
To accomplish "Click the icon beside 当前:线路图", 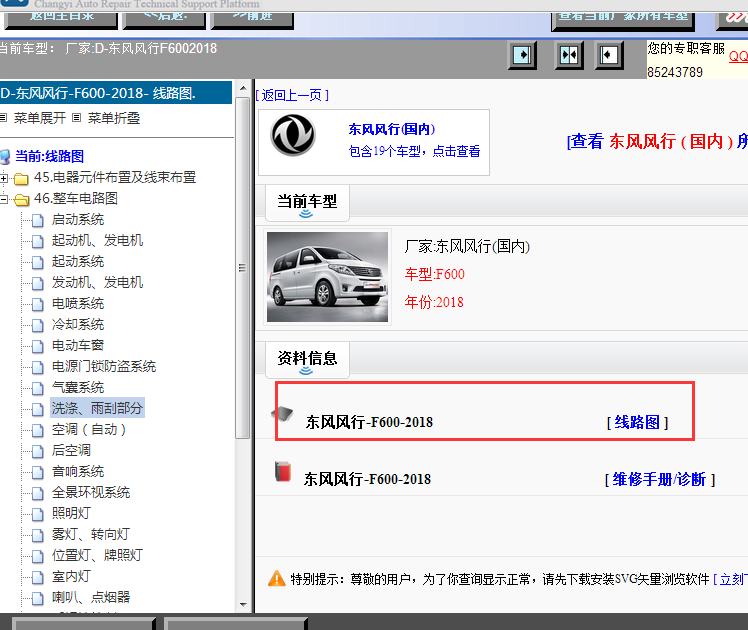I will [5, 156].
